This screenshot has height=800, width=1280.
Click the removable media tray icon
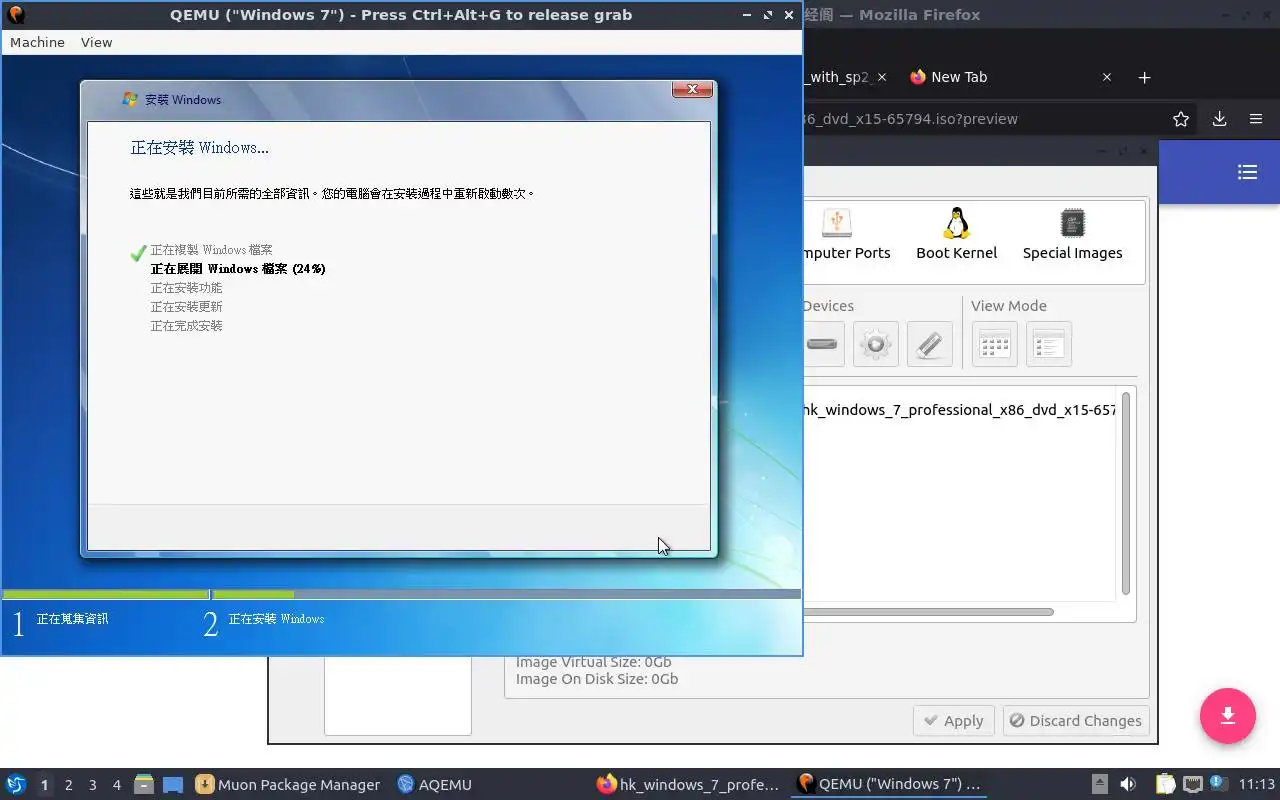click(x=1100, y=784)
